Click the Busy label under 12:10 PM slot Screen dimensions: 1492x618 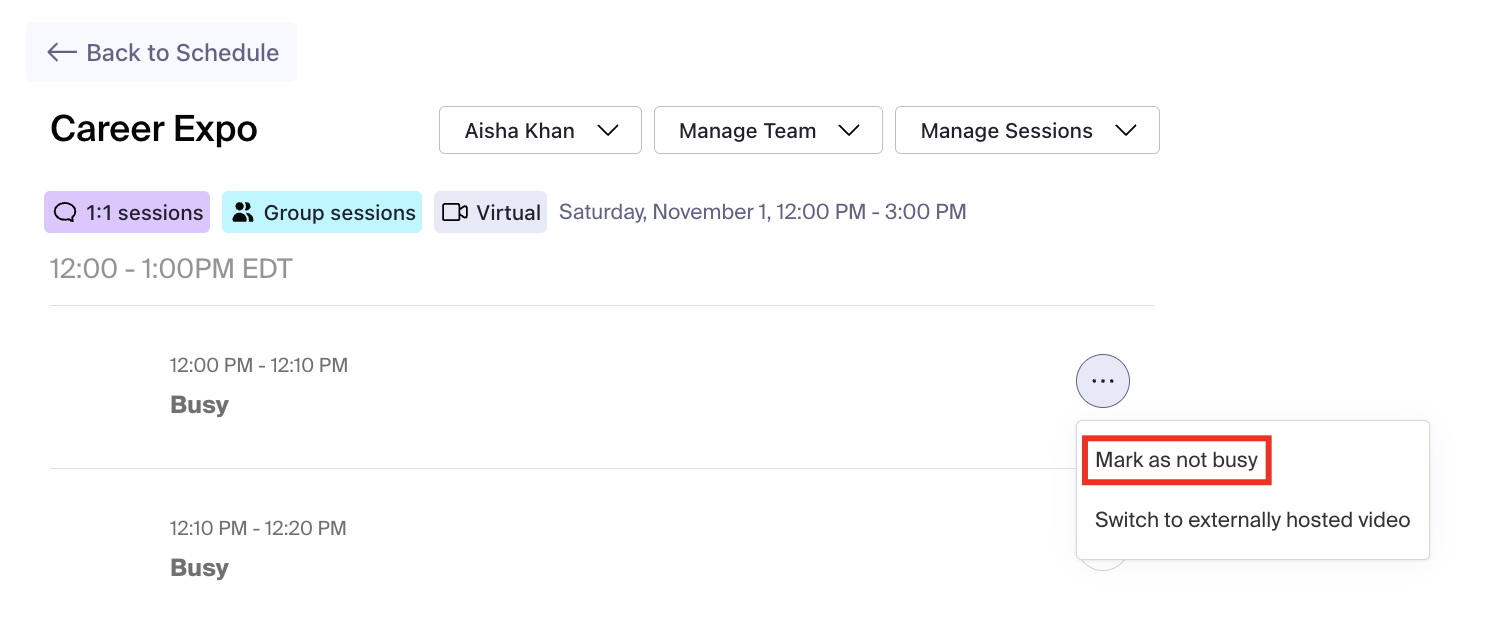[200, 568]
